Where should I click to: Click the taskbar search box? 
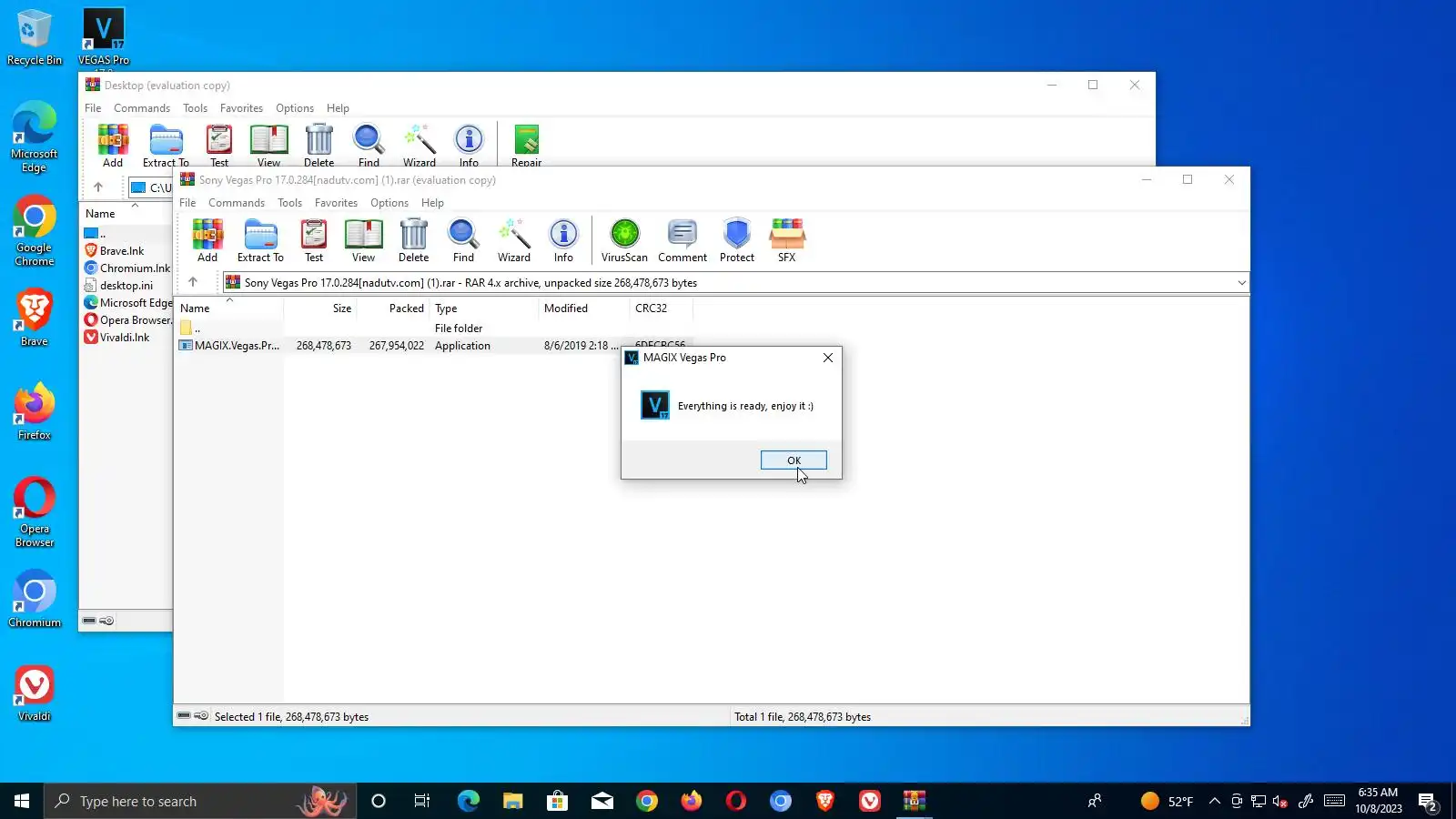tap(200, 801)
